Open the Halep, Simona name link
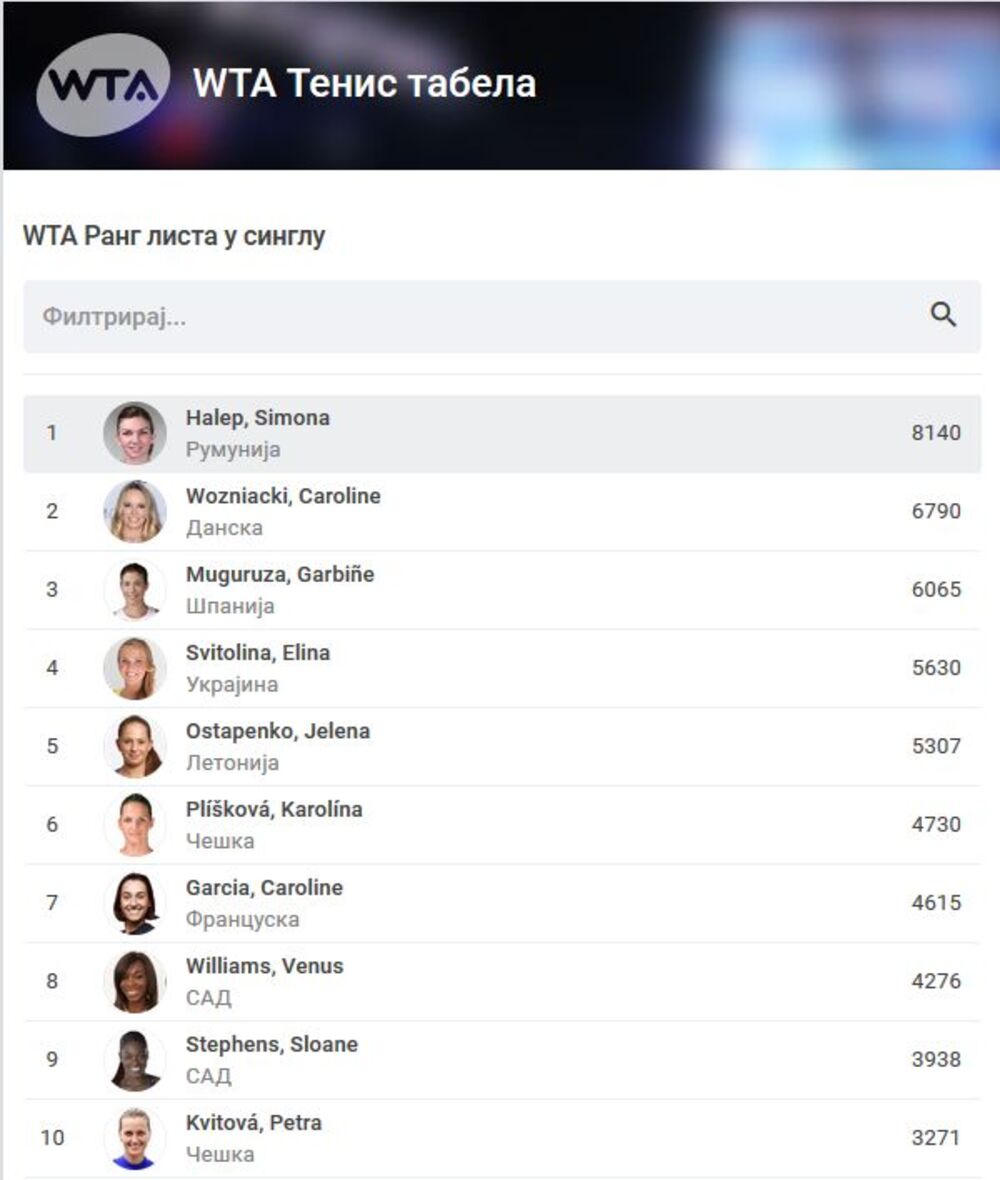The width and height of the screenshot is (1000, 1180). [x=258, y=418]
